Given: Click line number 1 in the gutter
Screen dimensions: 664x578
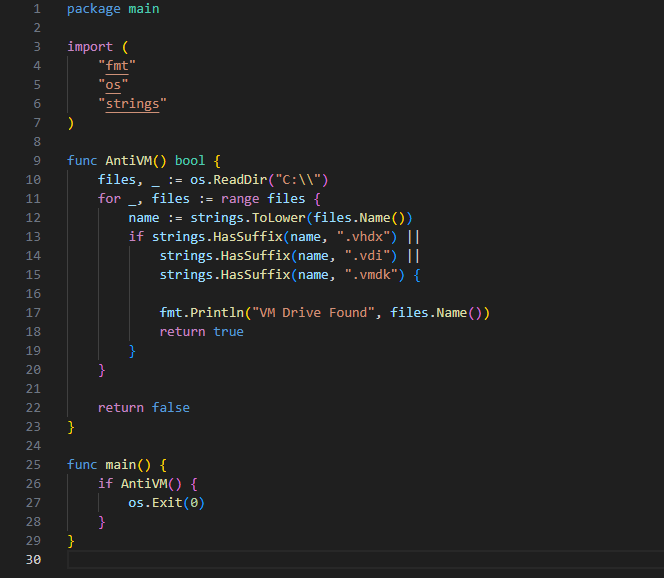Looking at the screenshot, I should (x=37, y=9).
